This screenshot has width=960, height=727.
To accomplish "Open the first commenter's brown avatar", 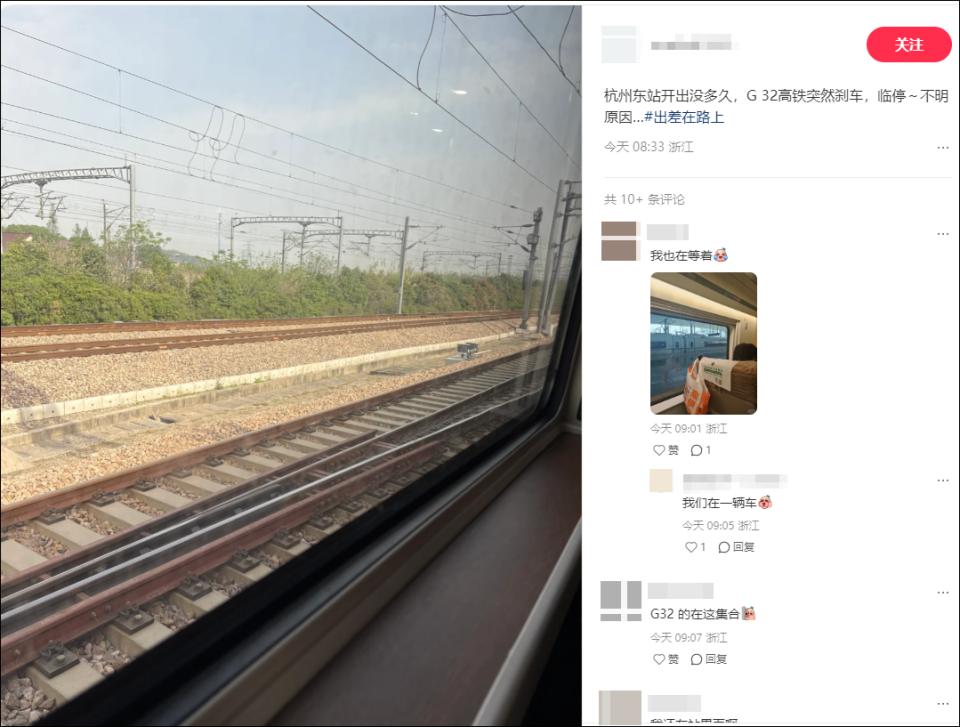I will coord(619,241).
